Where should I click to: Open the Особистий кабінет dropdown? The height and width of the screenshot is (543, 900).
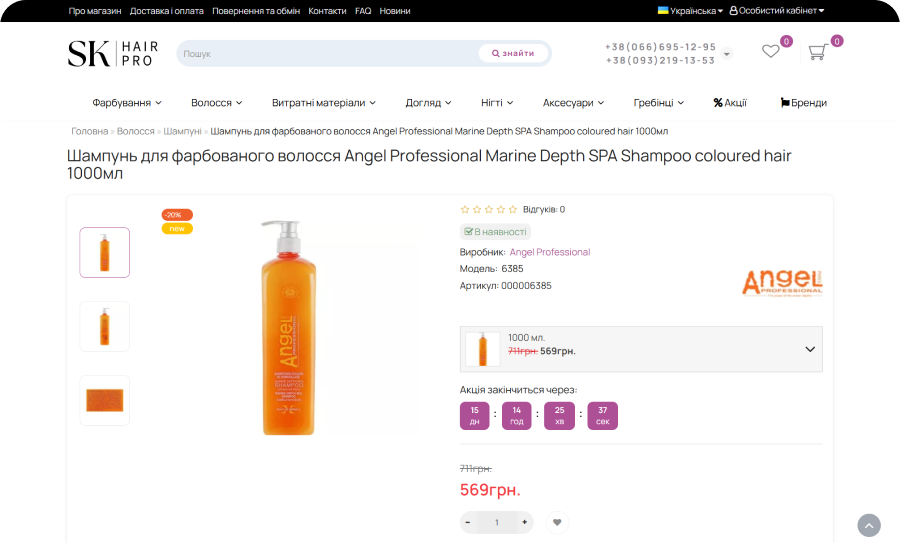pyautogui.click(x=777, y=10)
